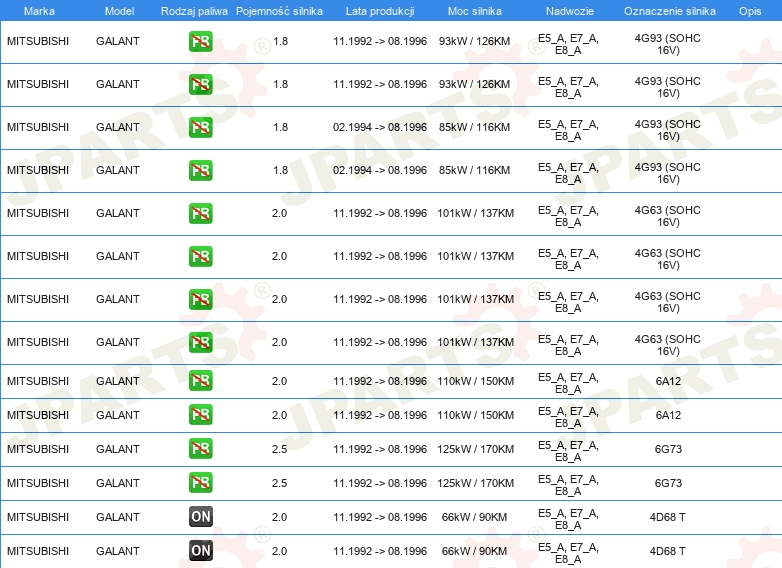Click the PB petrol icon in the first 93kW/126KM row
782x568 pixels.
200,42
